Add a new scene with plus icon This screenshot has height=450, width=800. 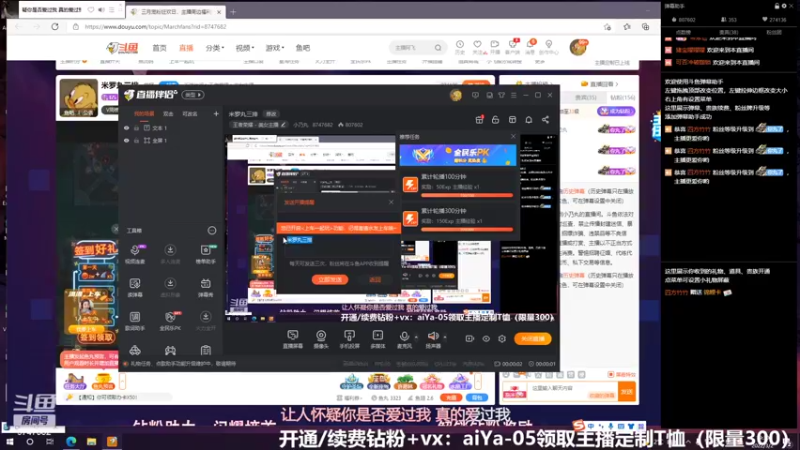[x=216, y=114]
